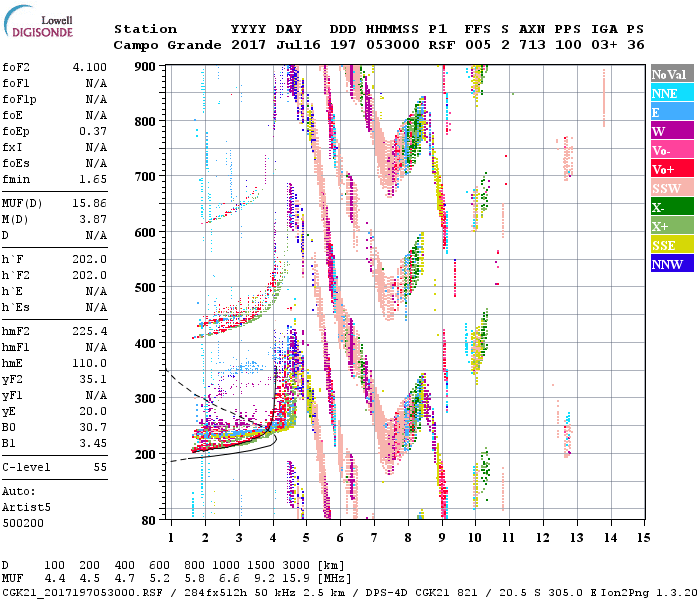This screenshot has height=600, width=700.
Task: Pick the light green X+ legend entry
Action: coord(671,226)
